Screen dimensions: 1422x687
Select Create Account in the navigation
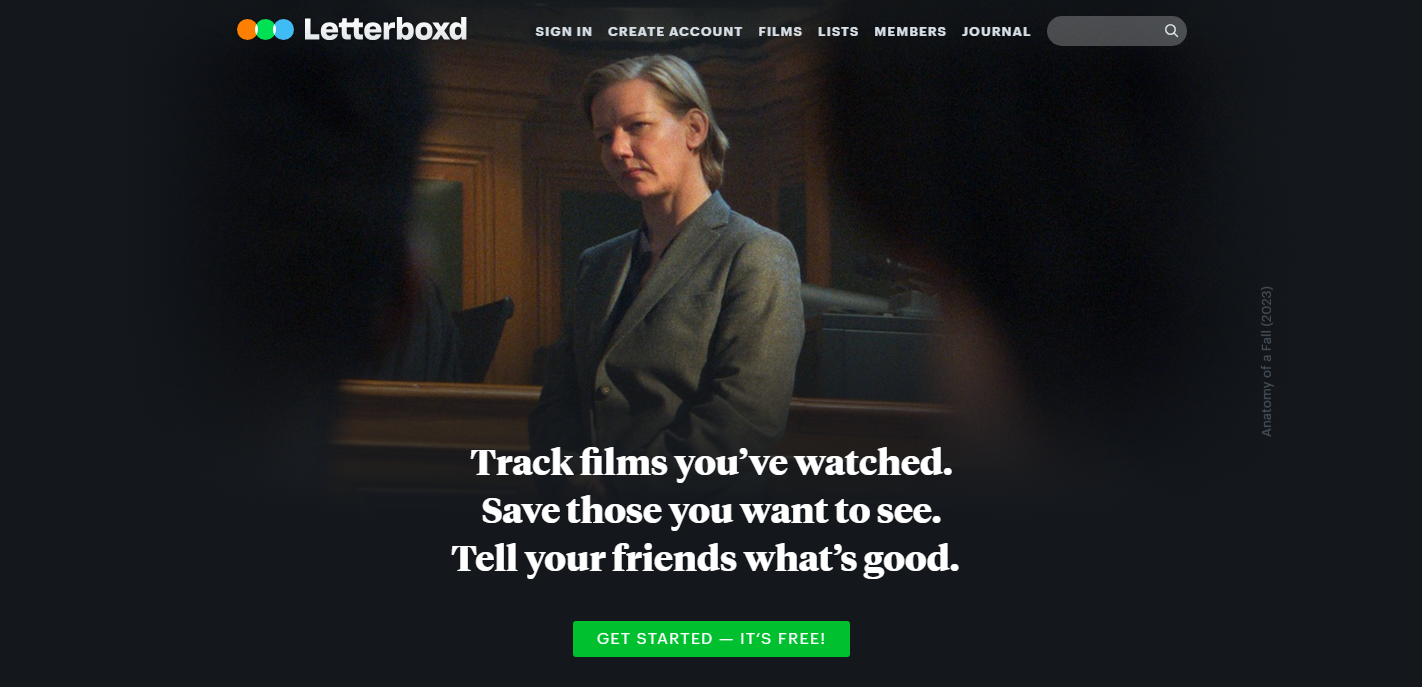pyautogui.click(x=675, y=31)
